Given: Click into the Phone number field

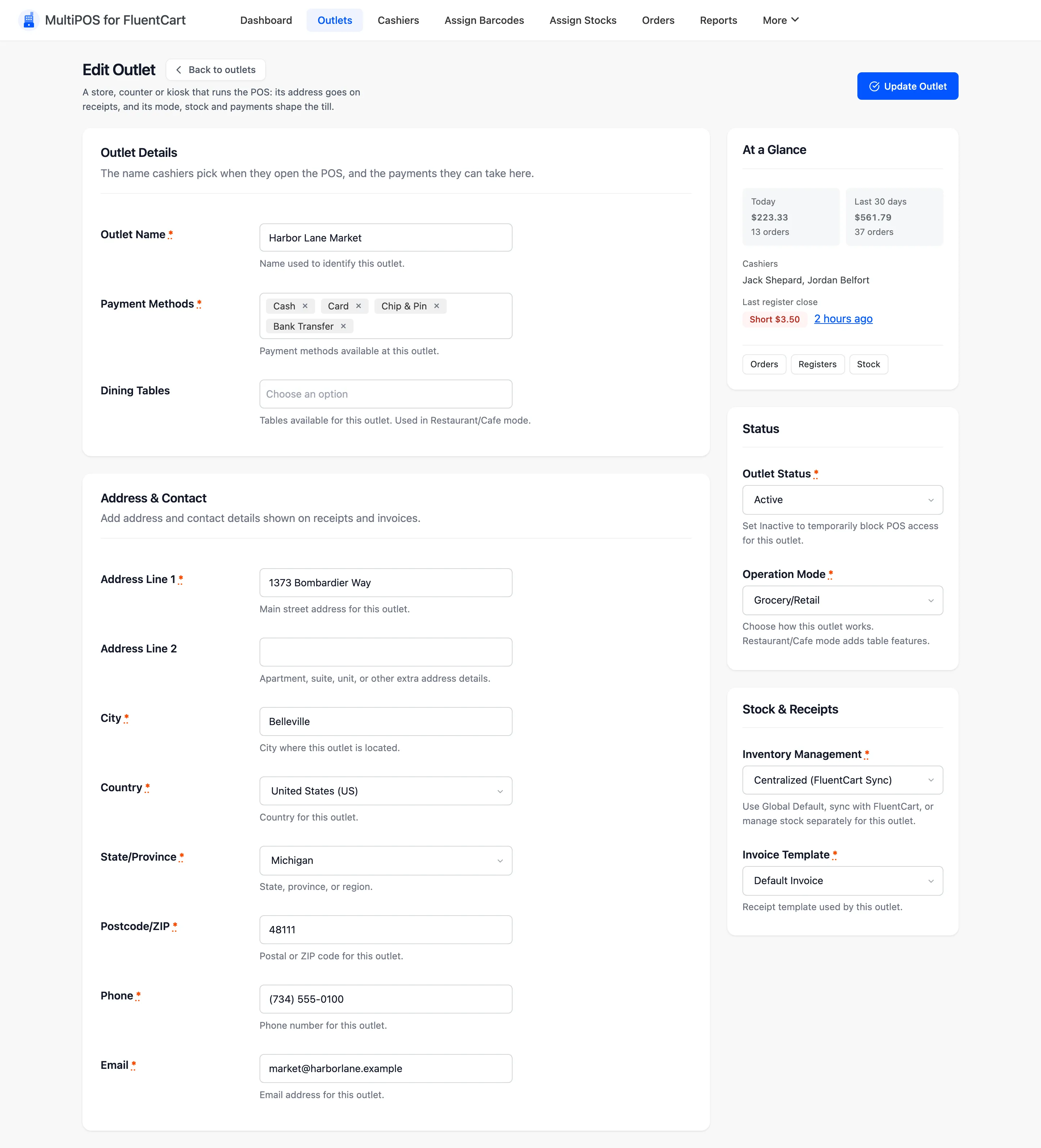Looking at the screenshot, I should point(386,999).
